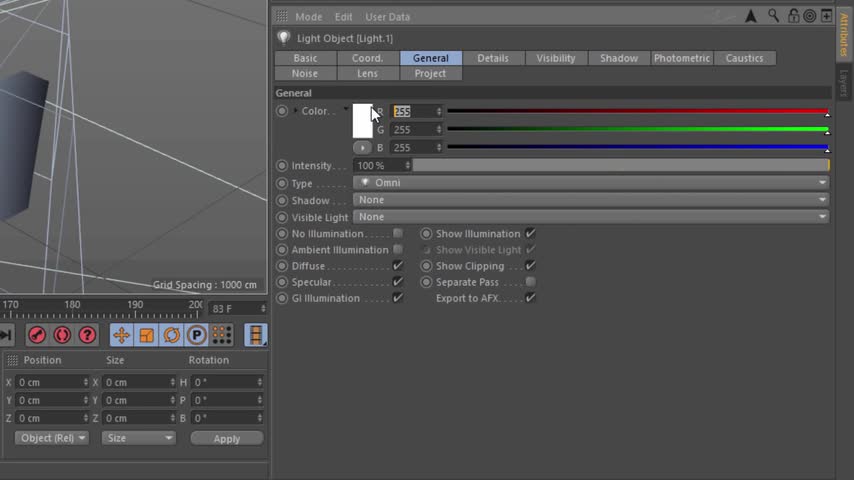Open the Size mode dropdown
854x480 pixels.
point(138,438)
